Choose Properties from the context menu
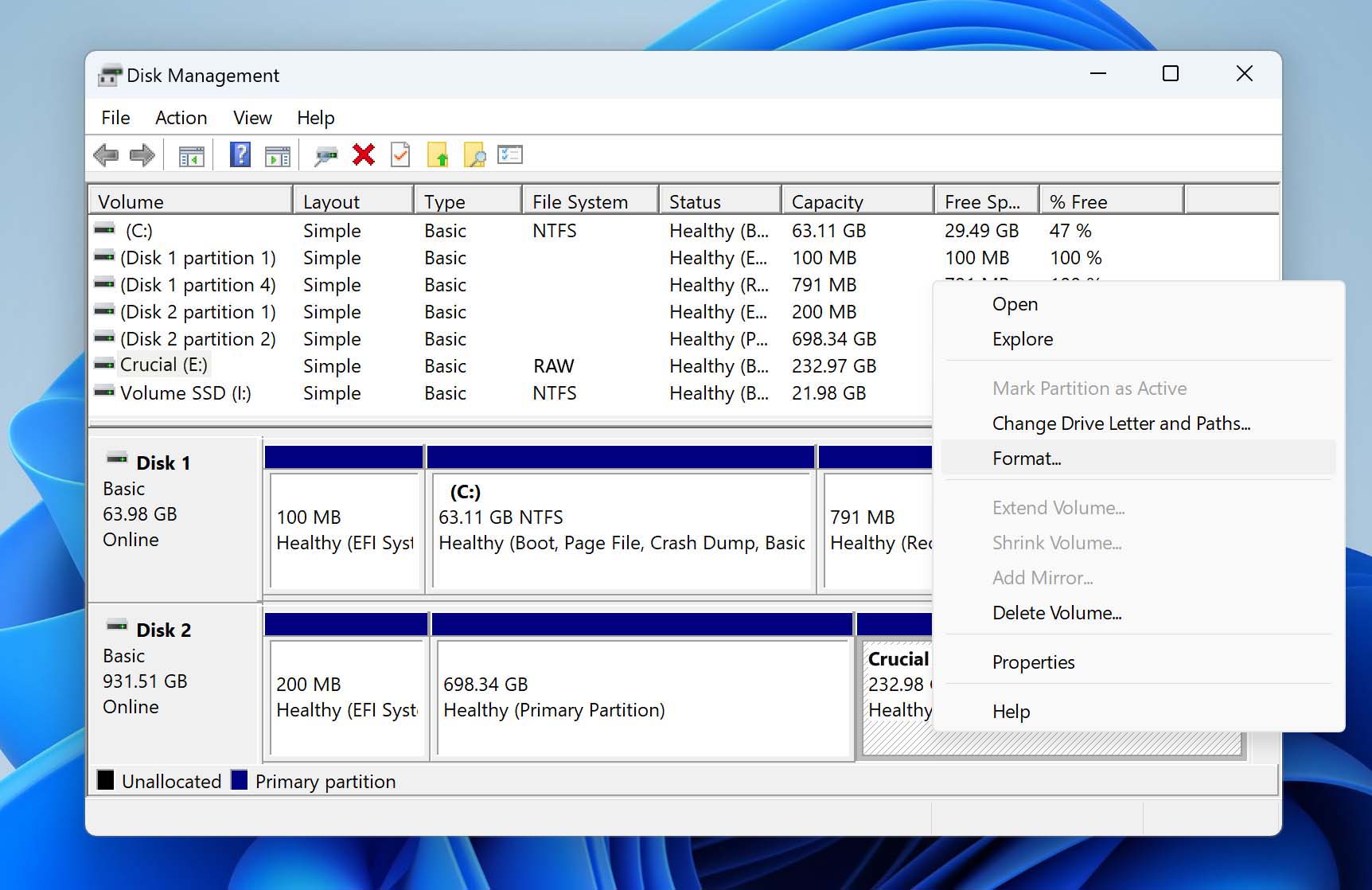Screen dimensions: 1372x890 click(1138, 662)
